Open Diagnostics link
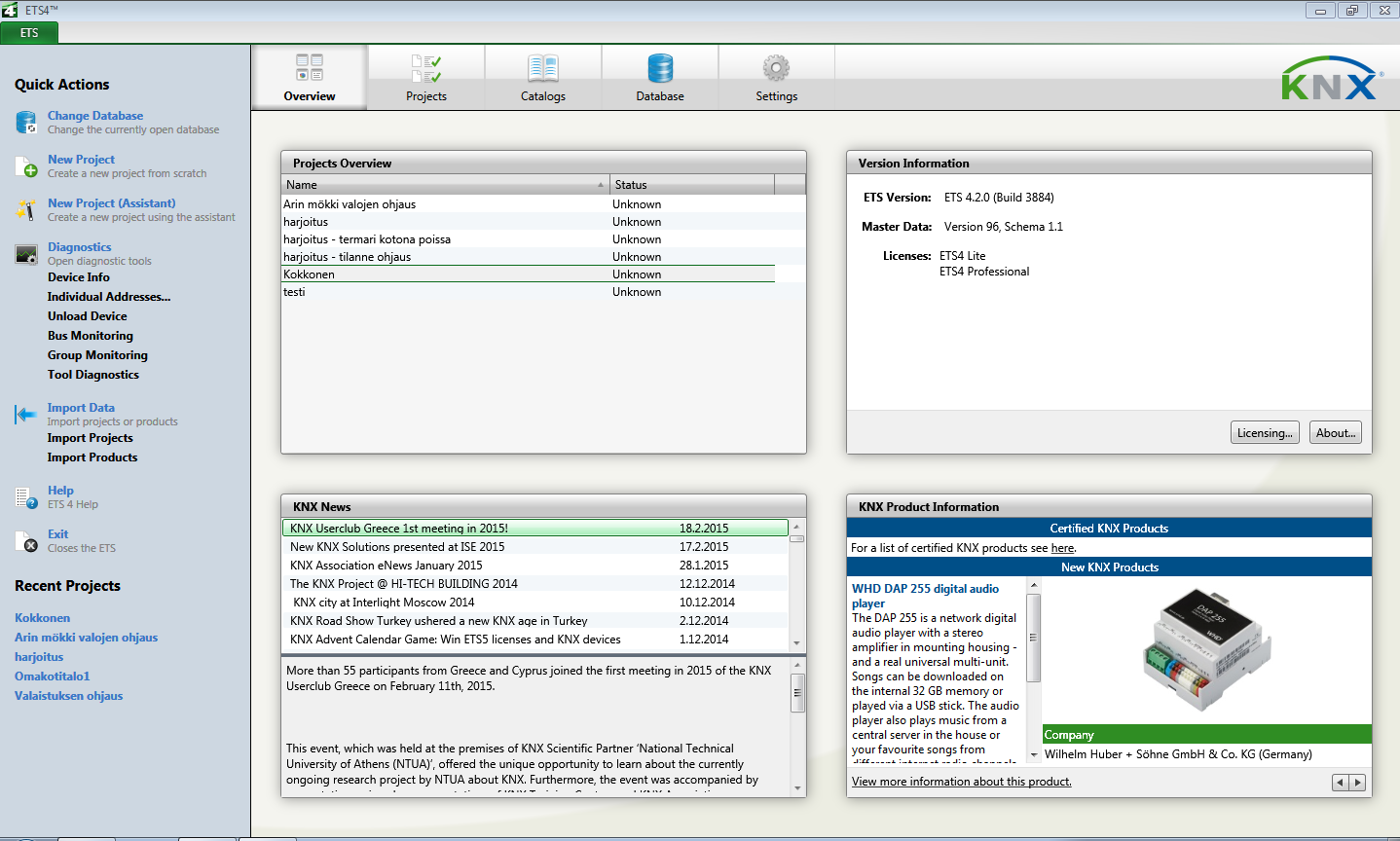Viewport: 1400px width, 841px height. 79,247
